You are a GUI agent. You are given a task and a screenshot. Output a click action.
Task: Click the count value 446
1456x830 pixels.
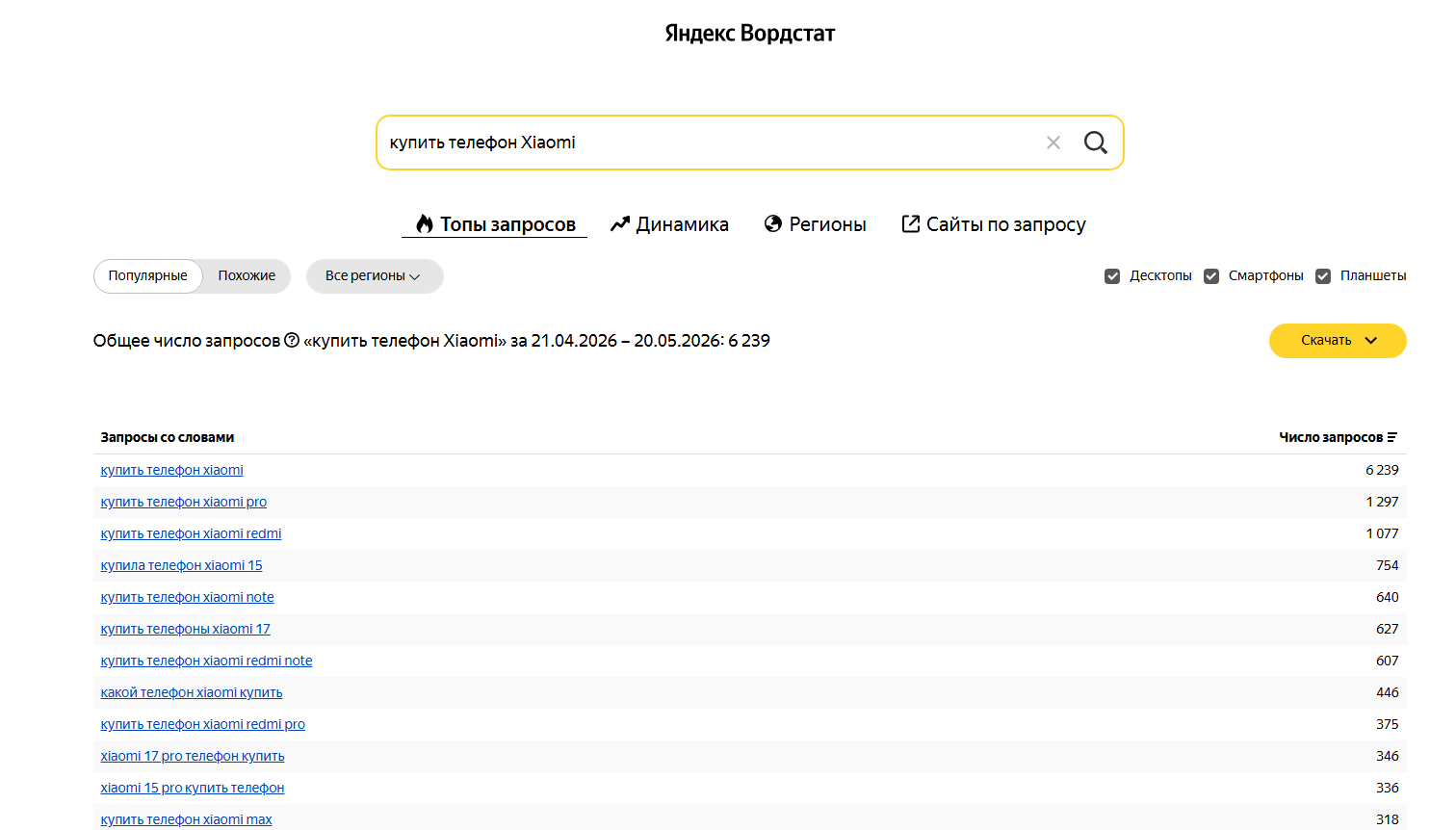click(x=1388, y=692)
